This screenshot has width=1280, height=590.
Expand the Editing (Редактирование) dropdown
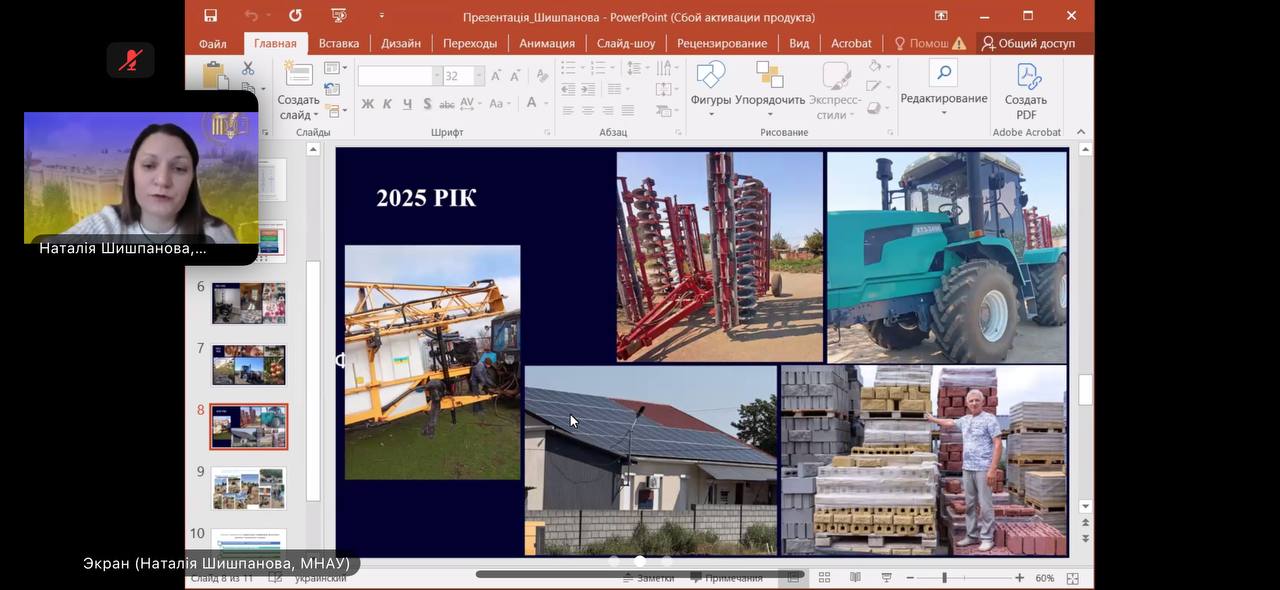point(943,113)
